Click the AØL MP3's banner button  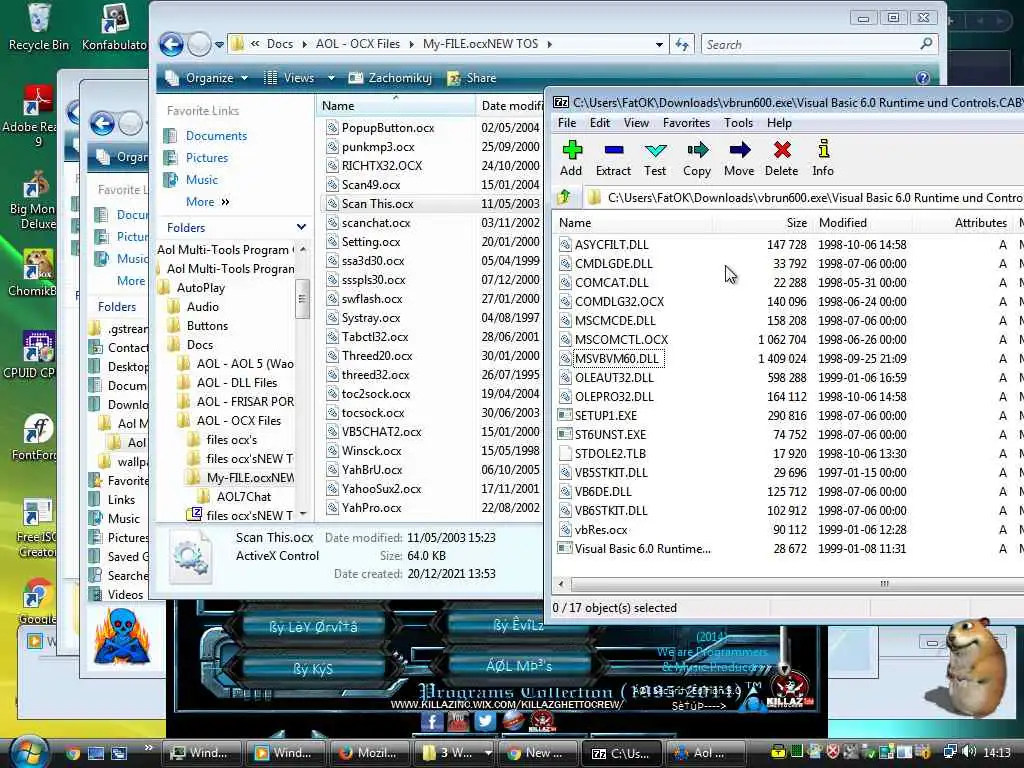(x=519, y=666)
